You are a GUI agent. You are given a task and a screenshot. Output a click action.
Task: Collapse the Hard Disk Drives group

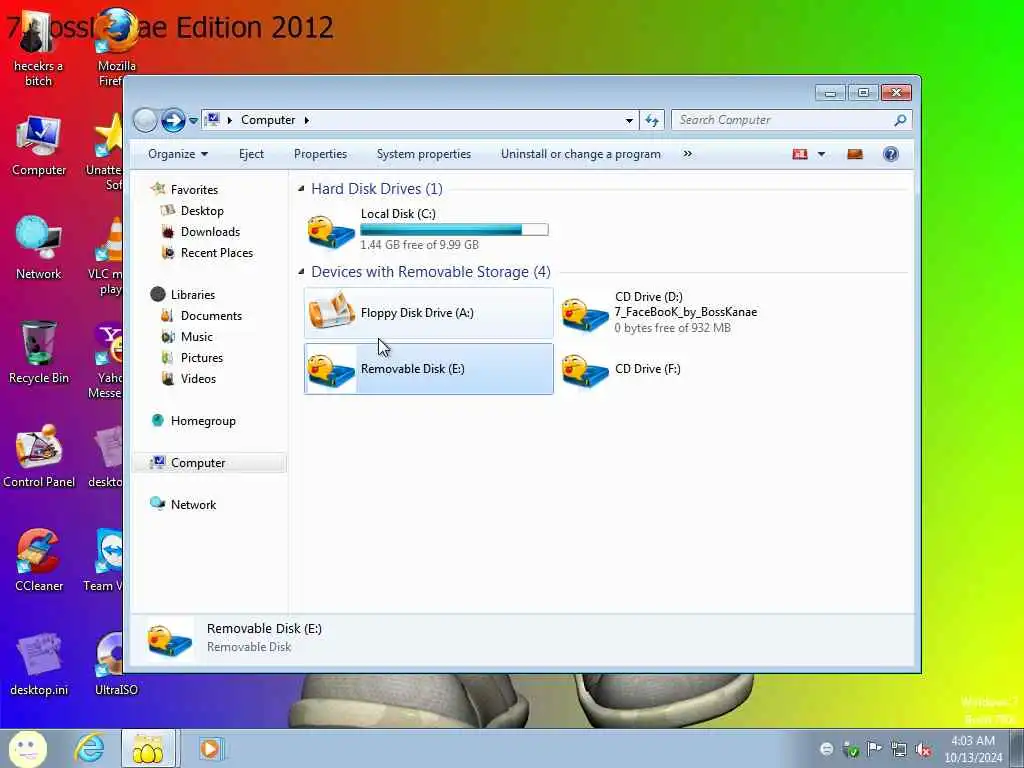tap(301, 189)
